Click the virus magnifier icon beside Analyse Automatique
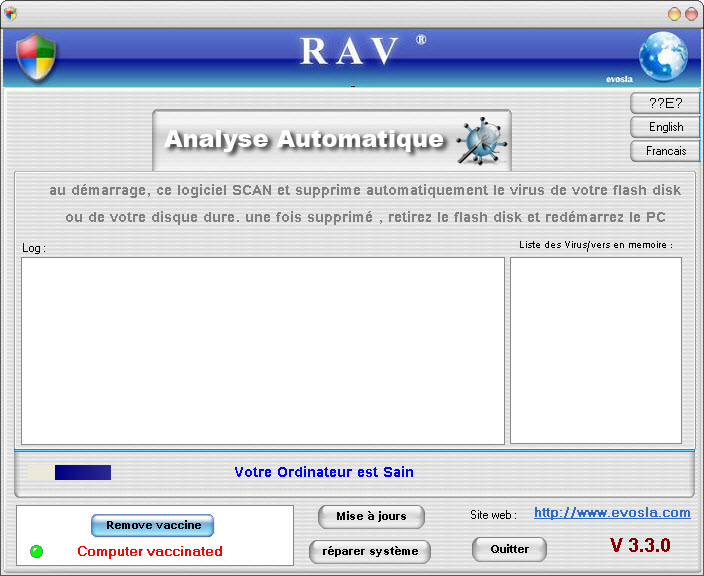The image size is (704, 576). click(x=483, y=140)
